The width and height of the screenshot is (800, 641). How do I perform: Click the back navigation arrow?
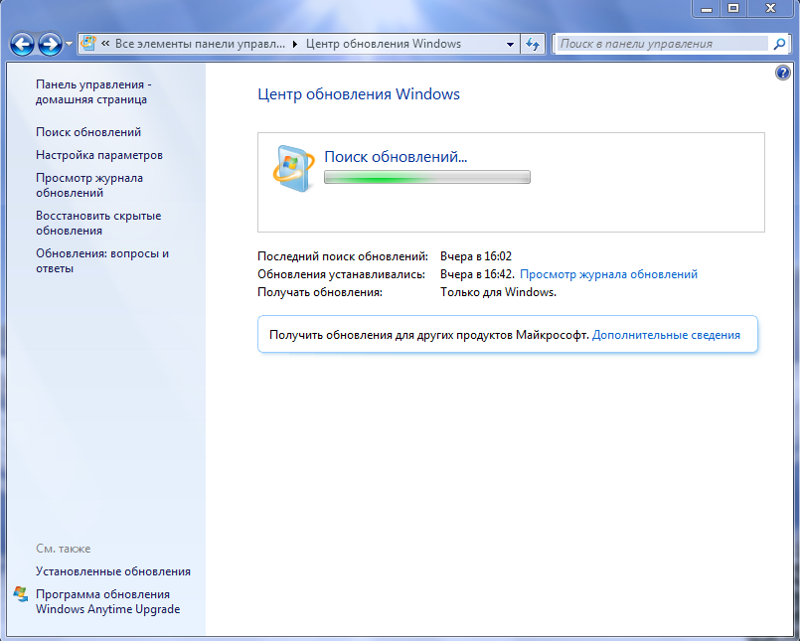21,44
